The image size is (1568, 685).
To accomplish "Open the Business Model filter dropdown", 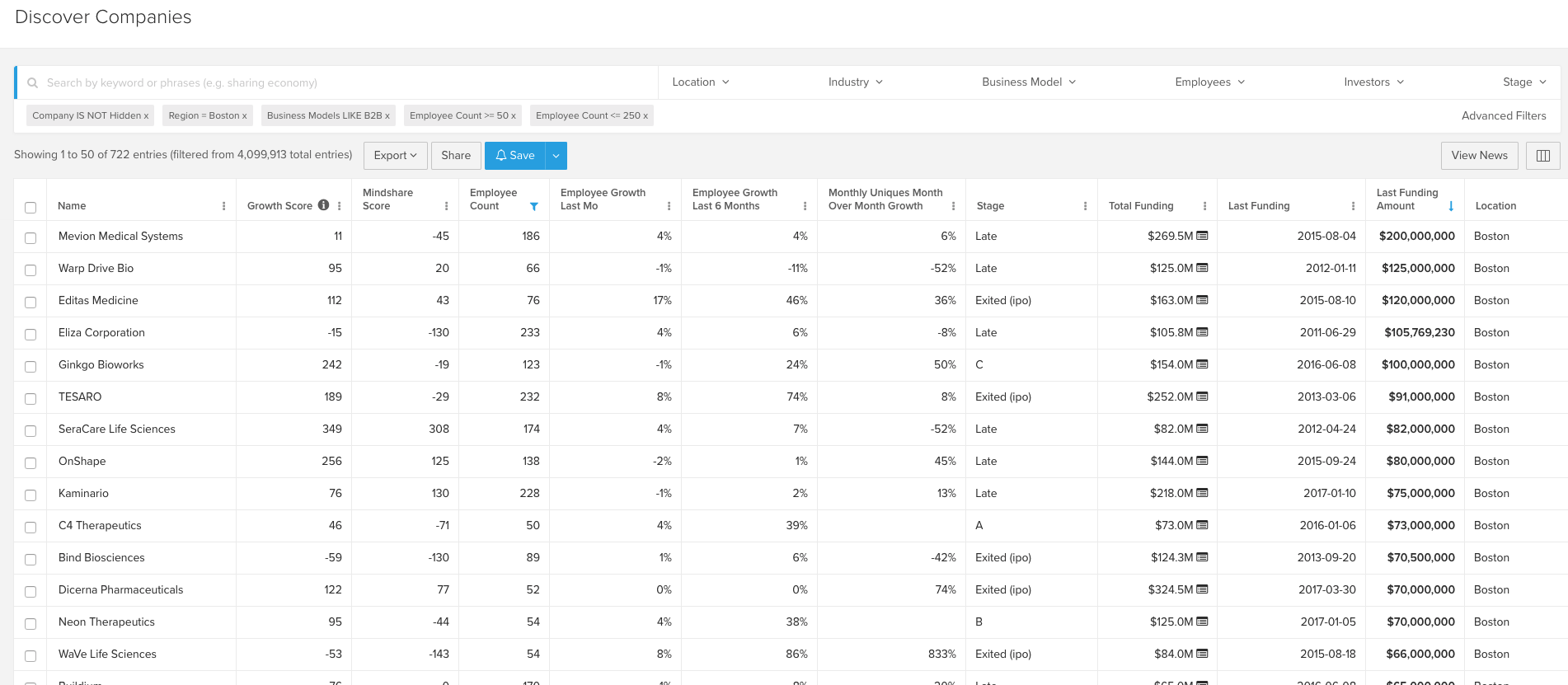I will (1029, 82).
